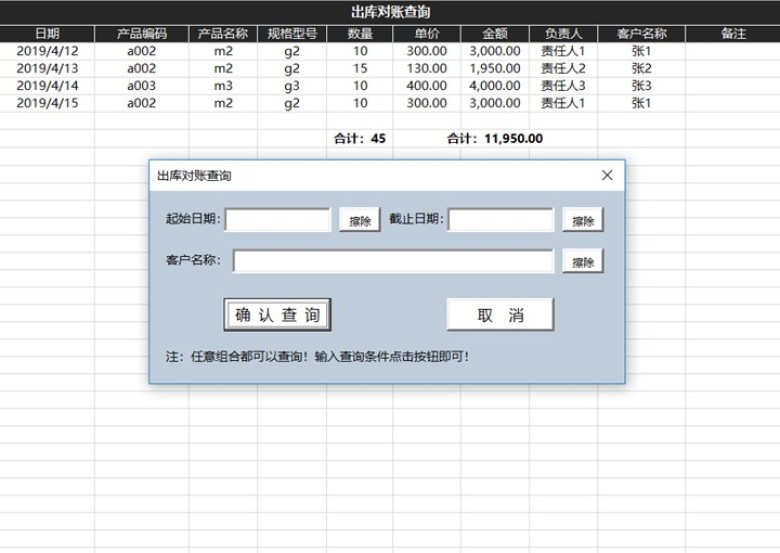
Task: Select amount cell 1,950.00
Action: click(495, 69)
